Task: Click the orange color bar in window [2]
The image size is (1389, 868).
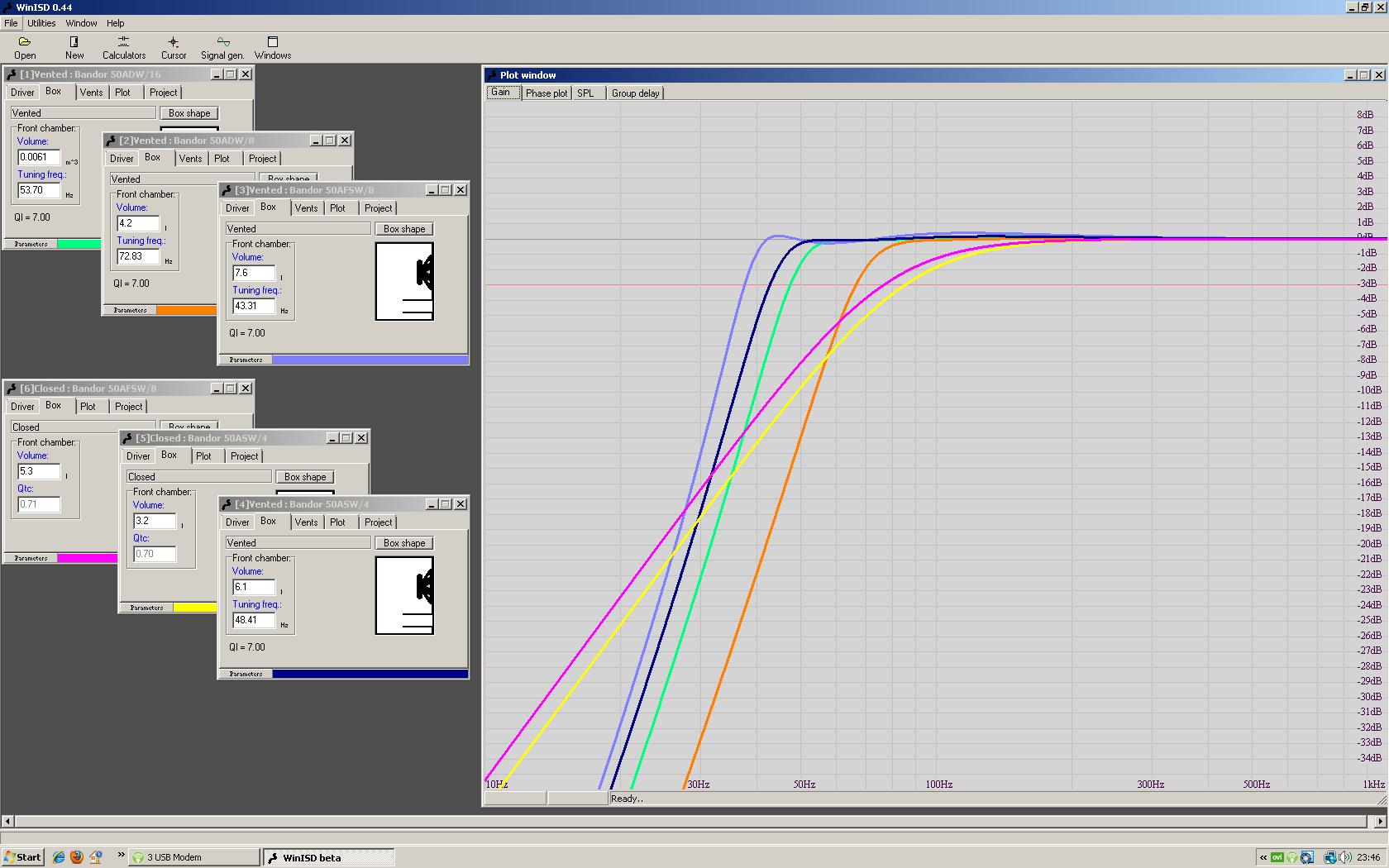Action: tap(187, 310)
